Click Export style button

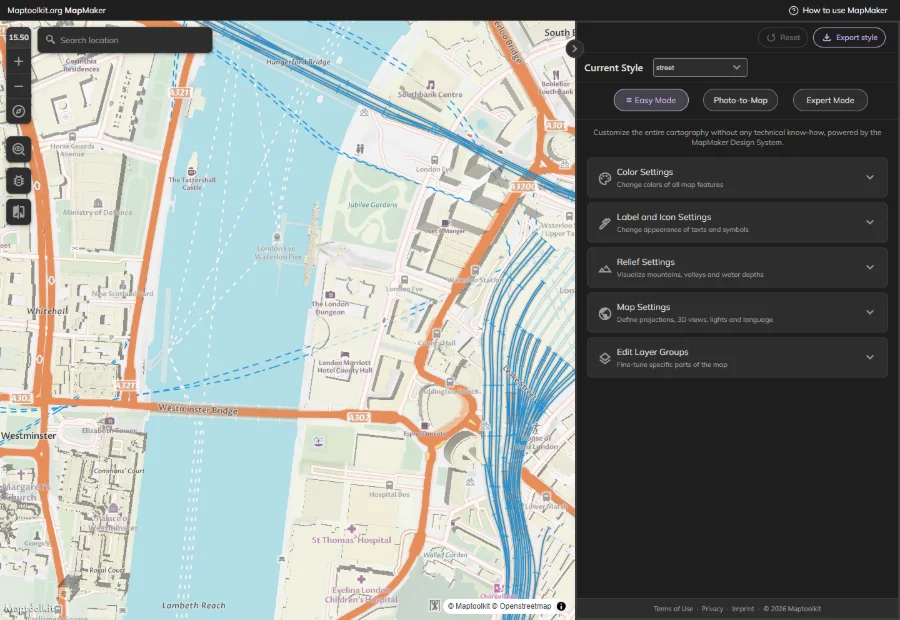[x=849, y=37]
